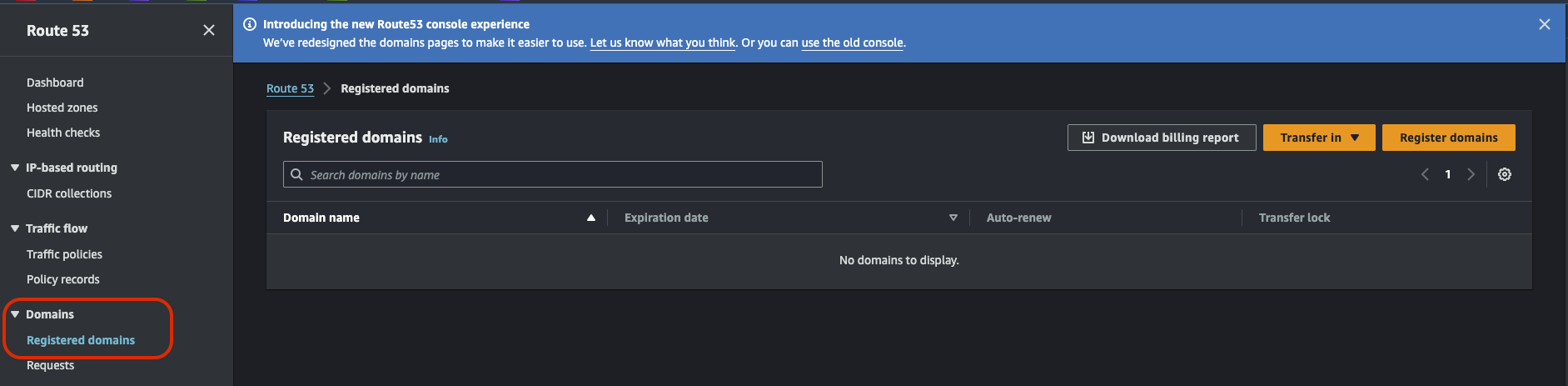Viewport: 1568px width, 386px height.
Task: Open Requests in sidebar
Action: tap(50, 365)
